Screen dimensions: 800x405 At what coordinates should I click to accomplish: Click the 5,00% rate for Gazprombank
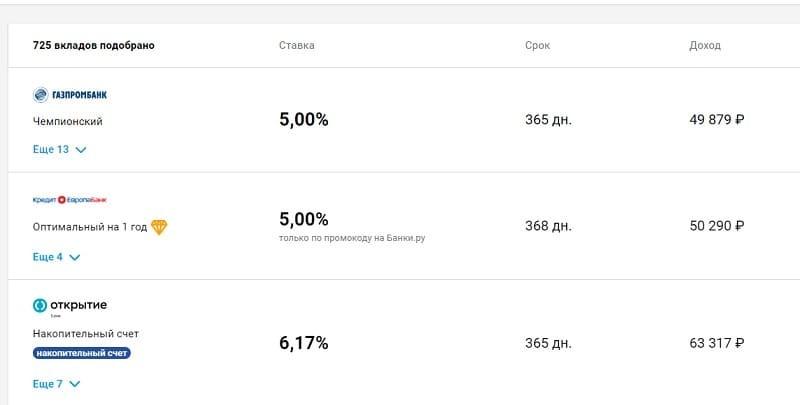click(303, 120)
